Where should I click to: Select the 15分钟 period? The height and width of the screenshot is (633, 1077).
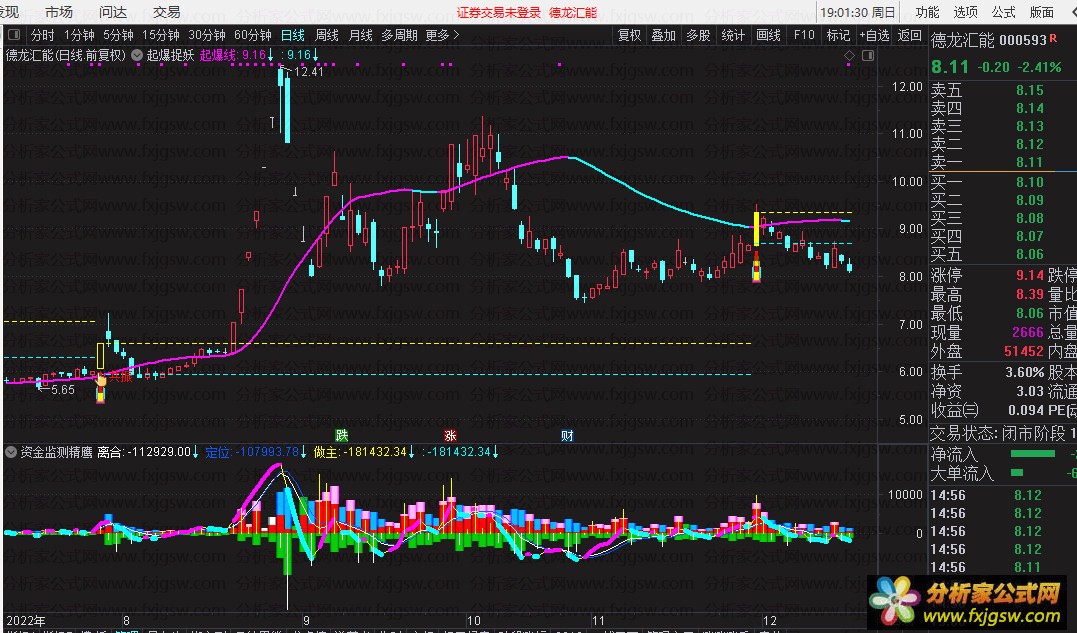[161, 34]
